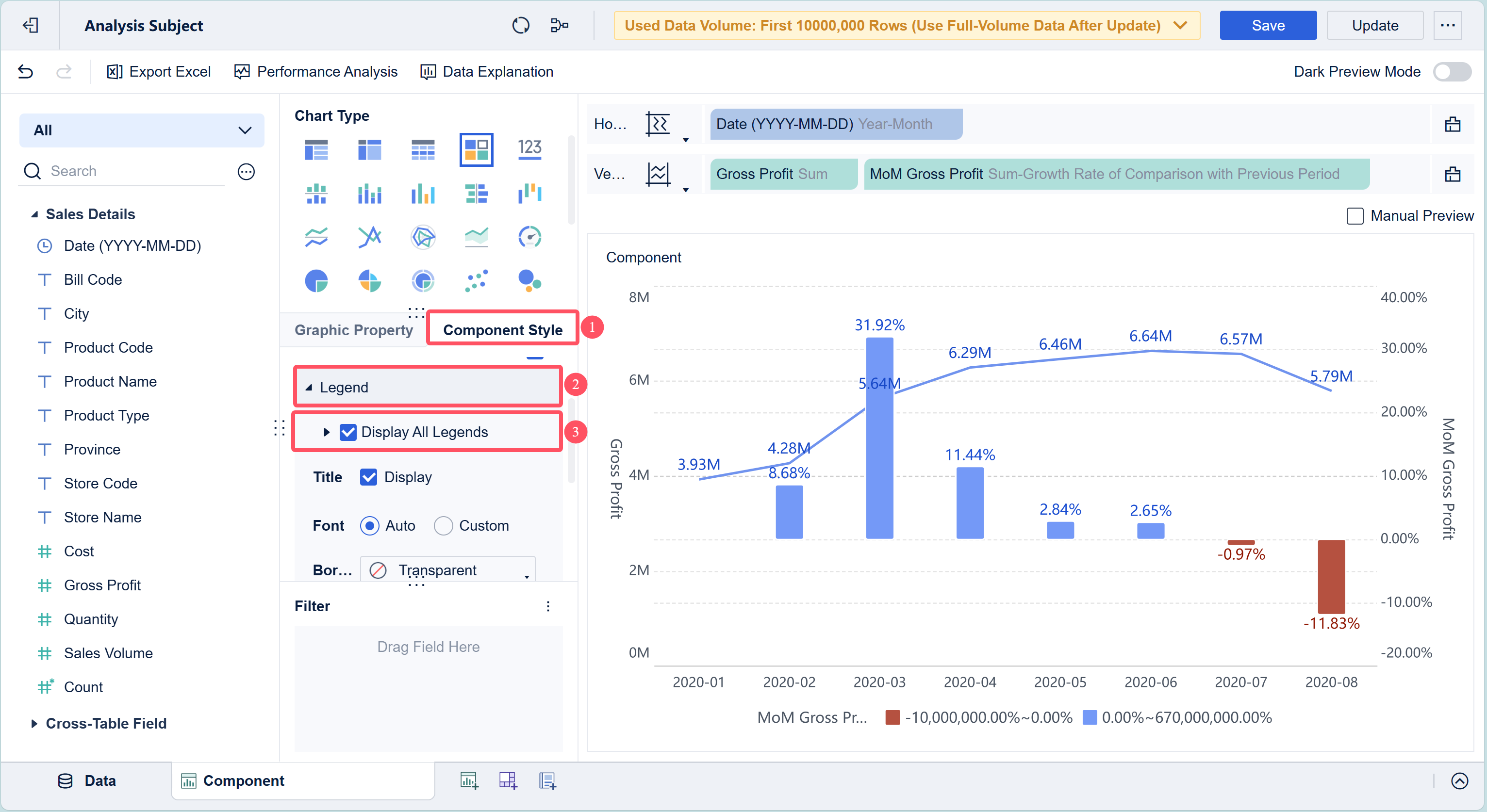The width and height of the screenshot is (1487, 812).
Task: Switch to Component Style tab
Action: [502, 330]
